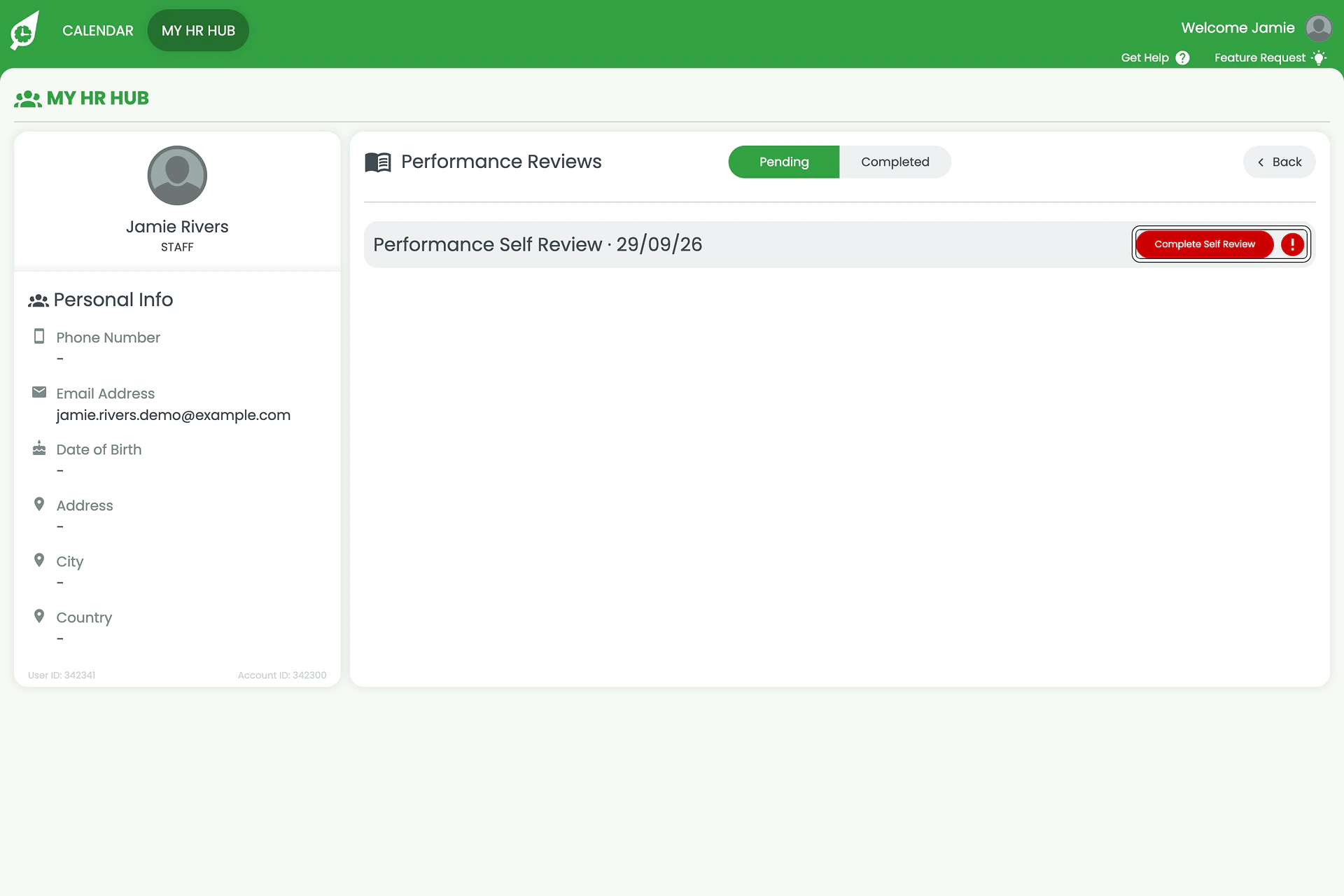The height and width of the screenshot is (896, 1344).
Task: Click the Date of Birth label
Action: point(99,449)
